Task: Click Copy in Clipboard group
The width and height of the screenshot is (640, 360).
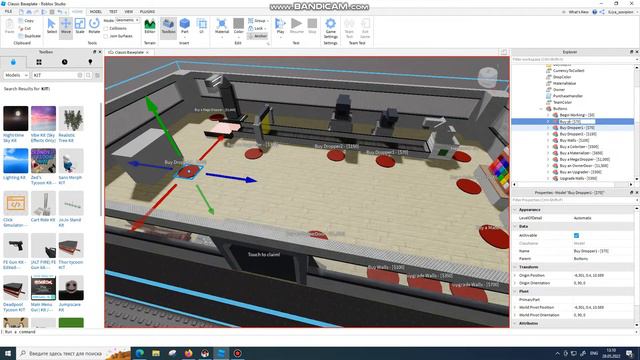Action: pos(26,20)
